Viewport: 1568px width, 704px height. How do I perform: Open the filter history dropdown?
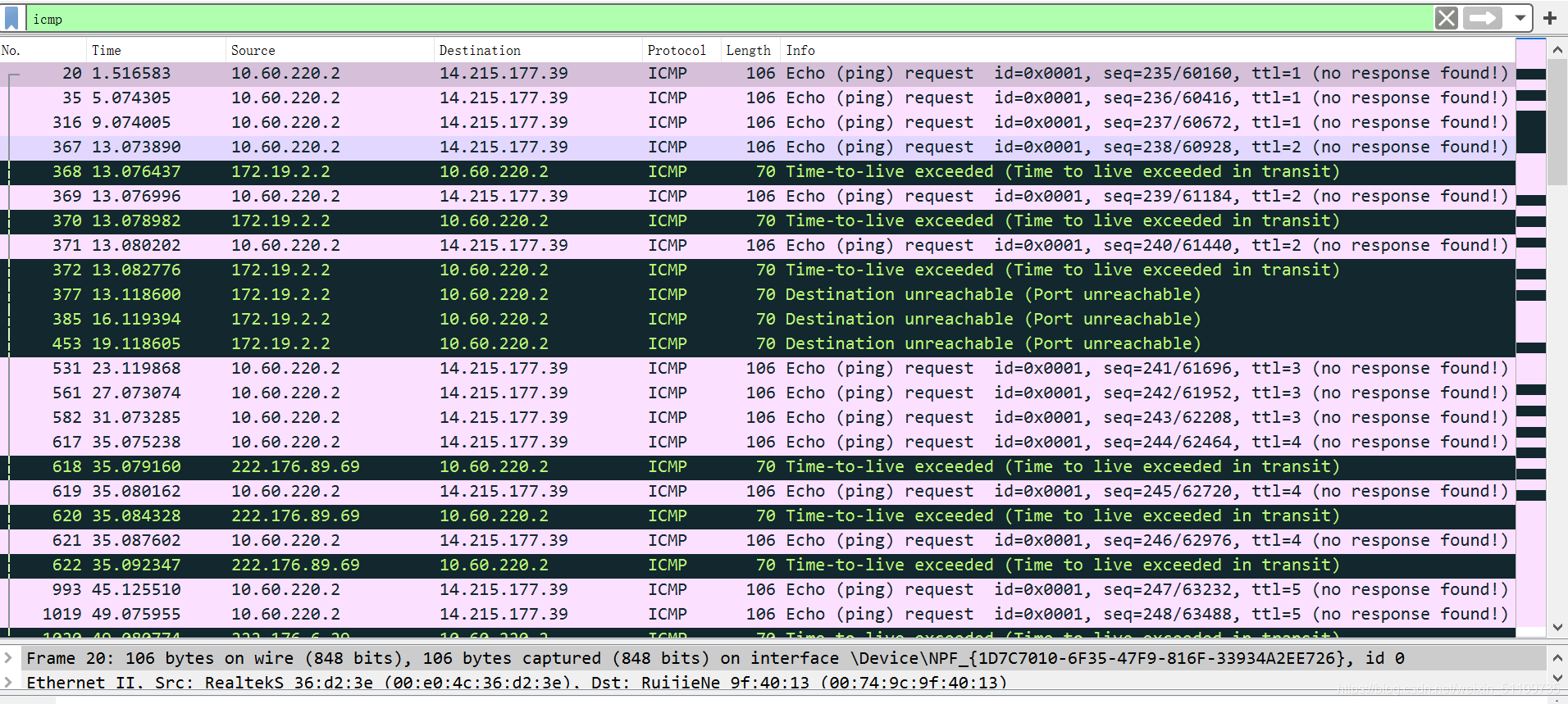pos(1520,18)
